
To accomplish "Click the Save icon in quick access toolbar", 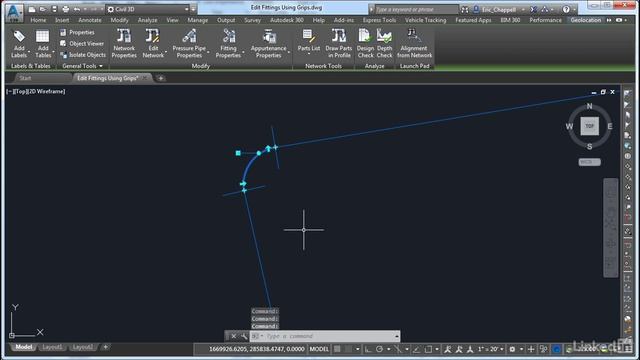I will 54,9.
